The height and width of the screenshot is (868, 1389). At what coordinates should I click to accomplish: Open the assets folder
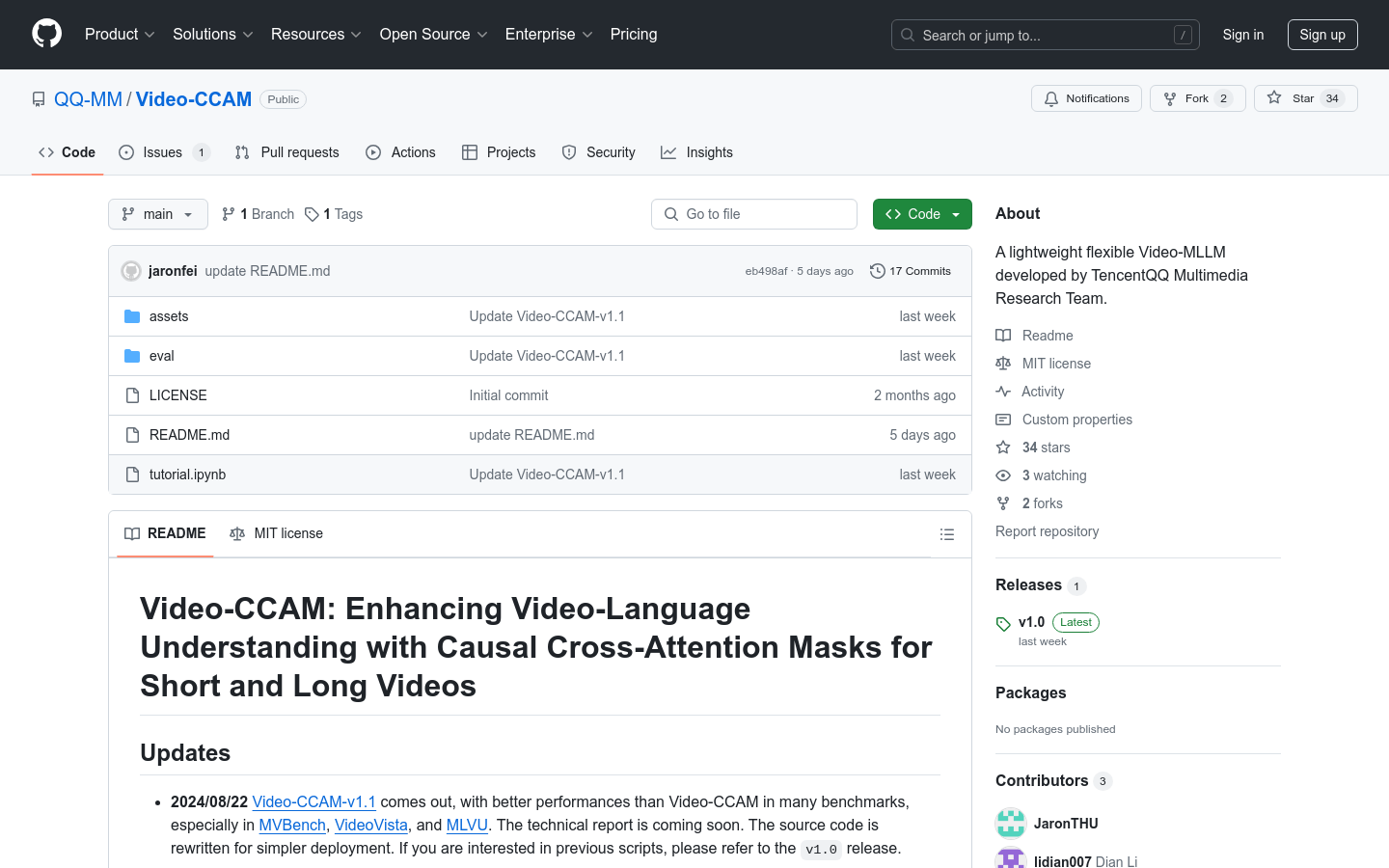[169, 316]
